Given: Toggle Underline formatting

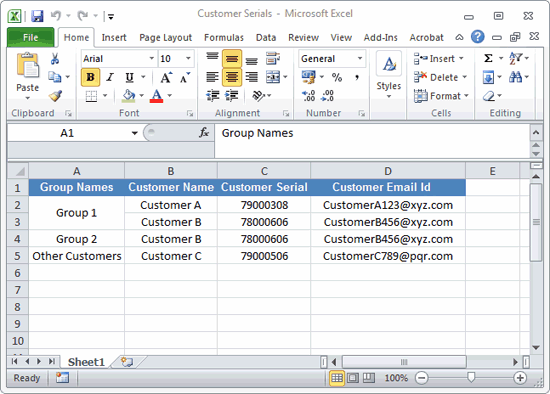Looking at the screenshot, I should point(129,77).
